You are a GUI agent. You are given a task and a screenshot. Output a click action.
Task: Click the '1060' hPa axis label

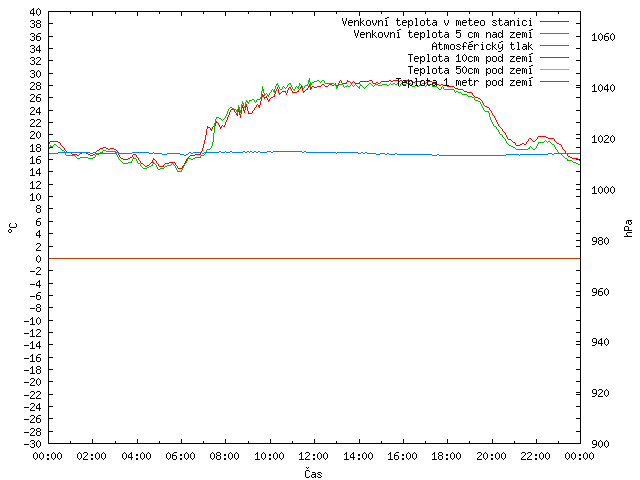603,38
